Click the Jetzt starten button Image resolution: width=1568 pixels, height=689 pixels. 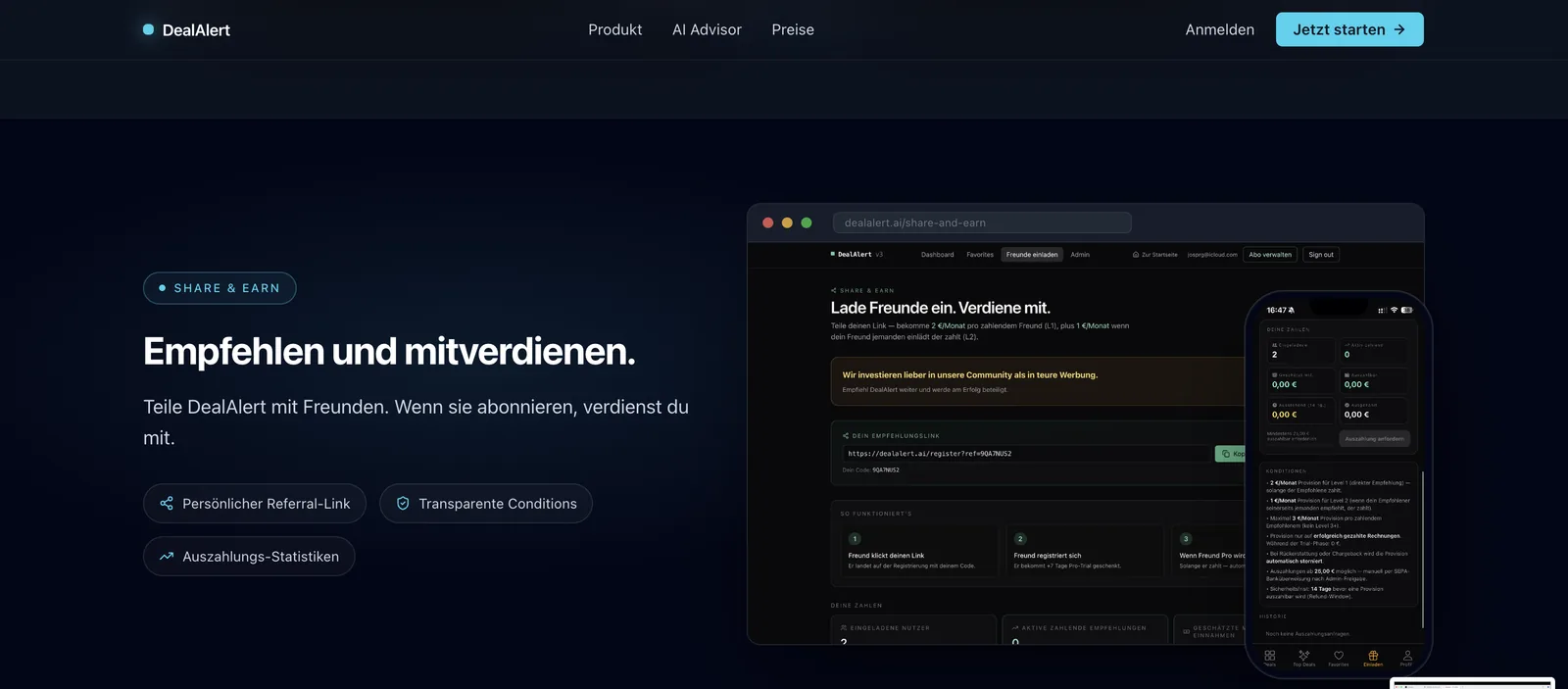point(1349,29)
